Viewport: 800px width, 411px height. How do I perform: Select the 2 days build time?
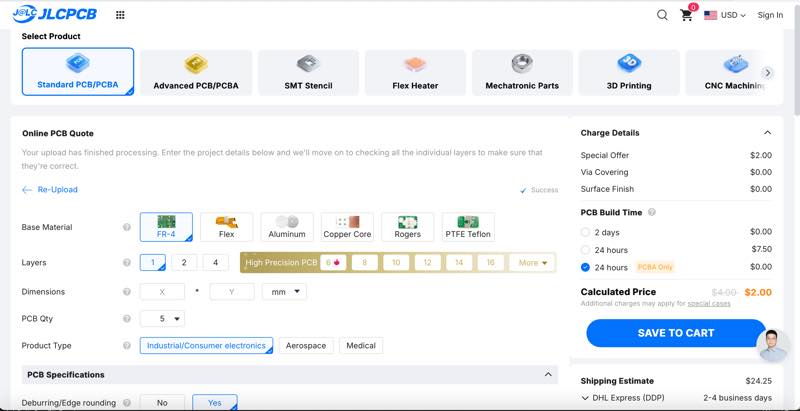click(x=586, y=232)
